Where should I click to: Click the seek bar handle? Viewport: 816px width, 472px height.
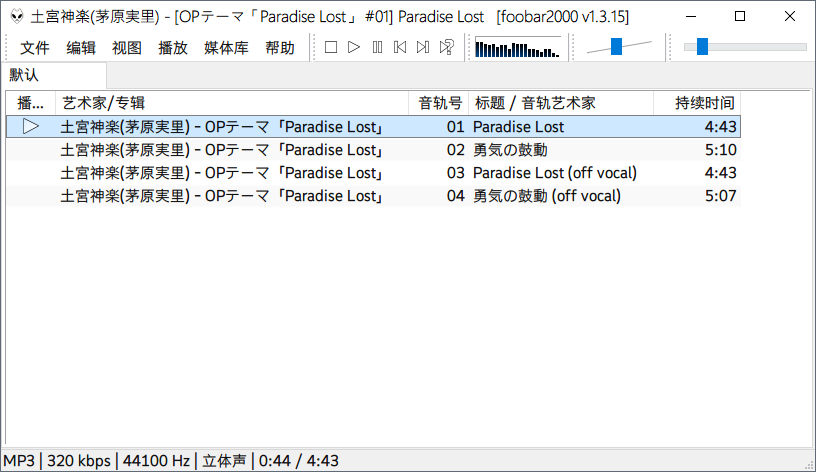pos(703,46)
